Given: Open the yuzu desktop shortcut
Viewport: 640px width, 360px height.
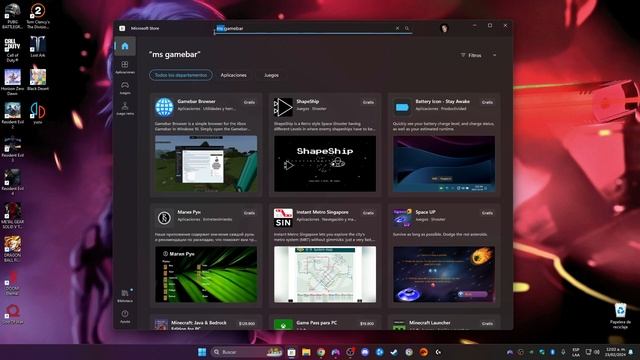Looking at the screenshot, I should (38, 113).
